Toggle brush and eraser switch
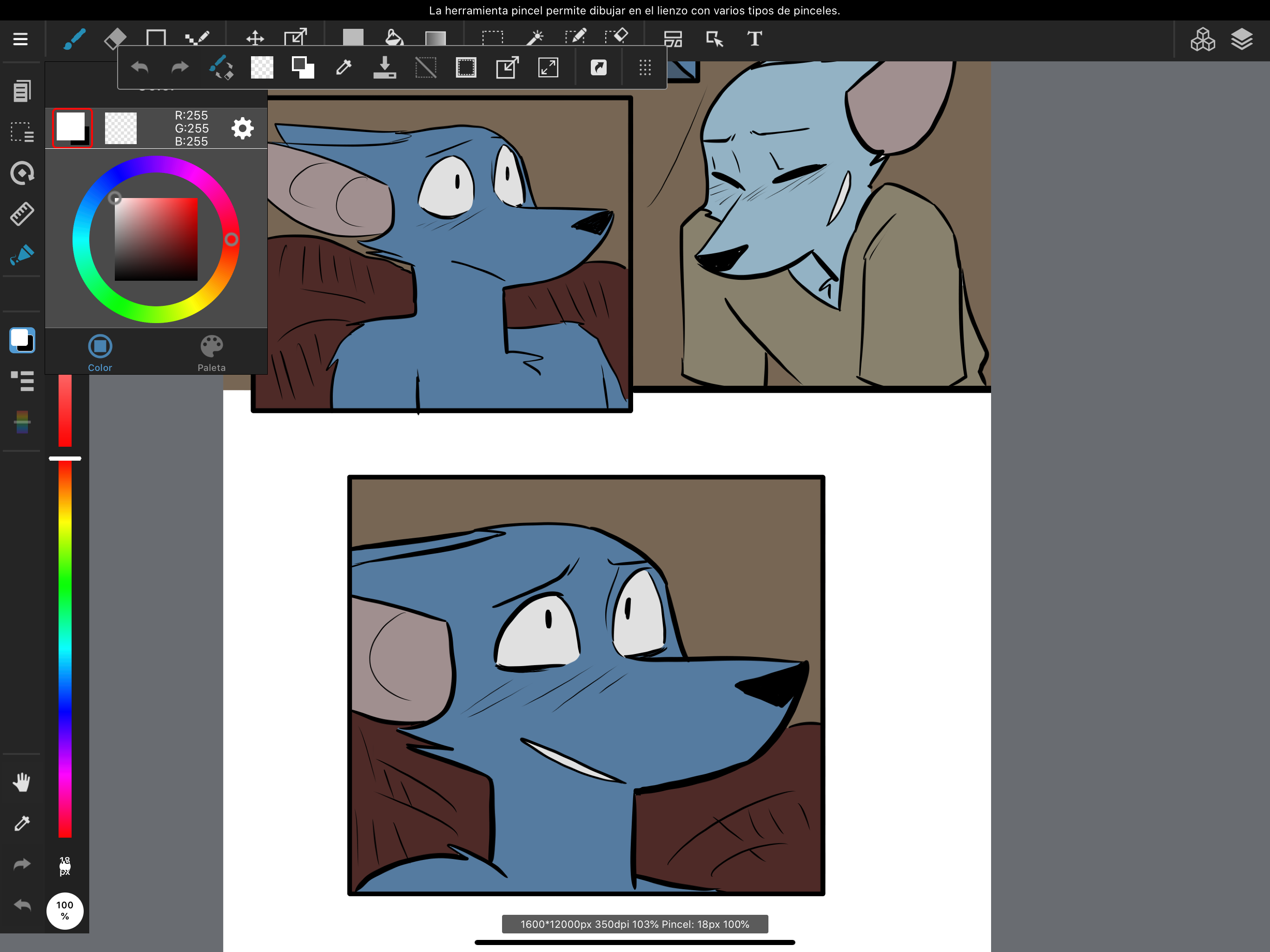Viewport: 1270px width, 952px height. pyautogui.click(x=221, y=68)
